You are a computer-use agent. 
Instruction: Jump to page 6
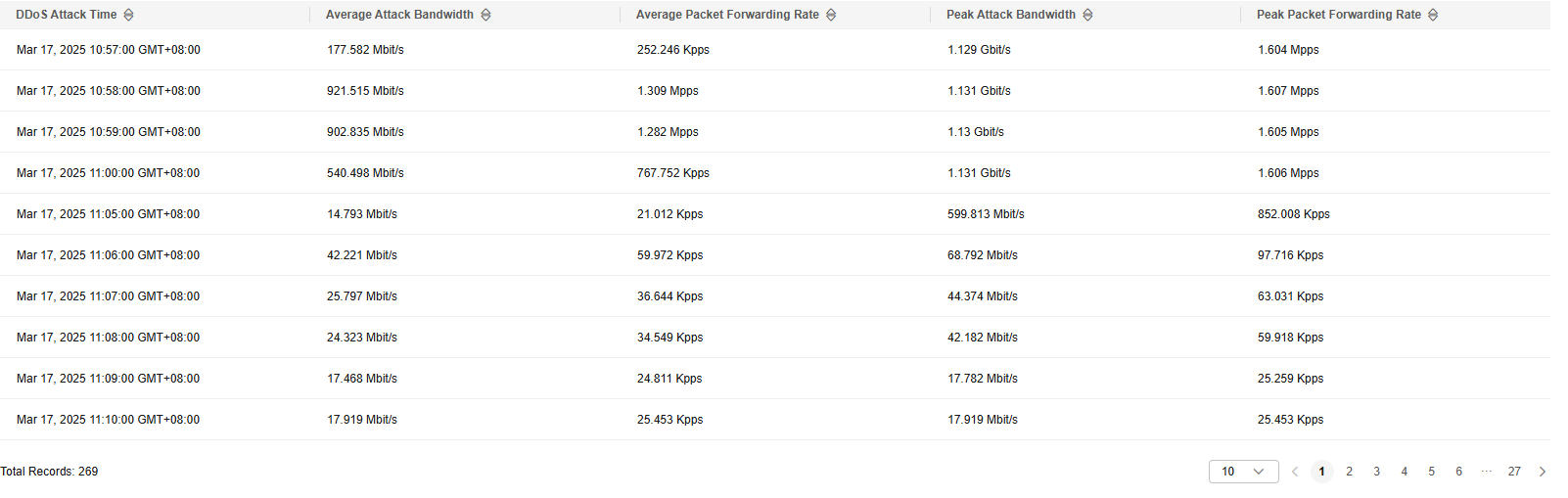[x=1459, y=472]
